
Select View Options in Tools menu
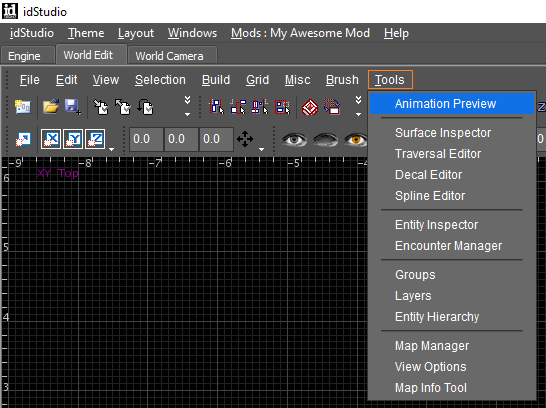(452, 367)
